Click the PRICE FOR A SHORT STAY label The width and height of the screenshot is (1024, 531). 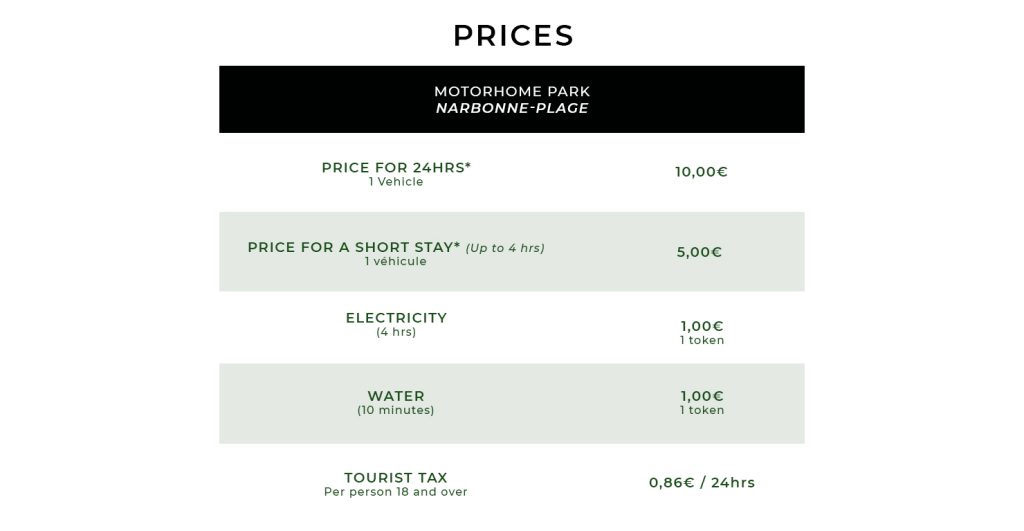(353, 248)
